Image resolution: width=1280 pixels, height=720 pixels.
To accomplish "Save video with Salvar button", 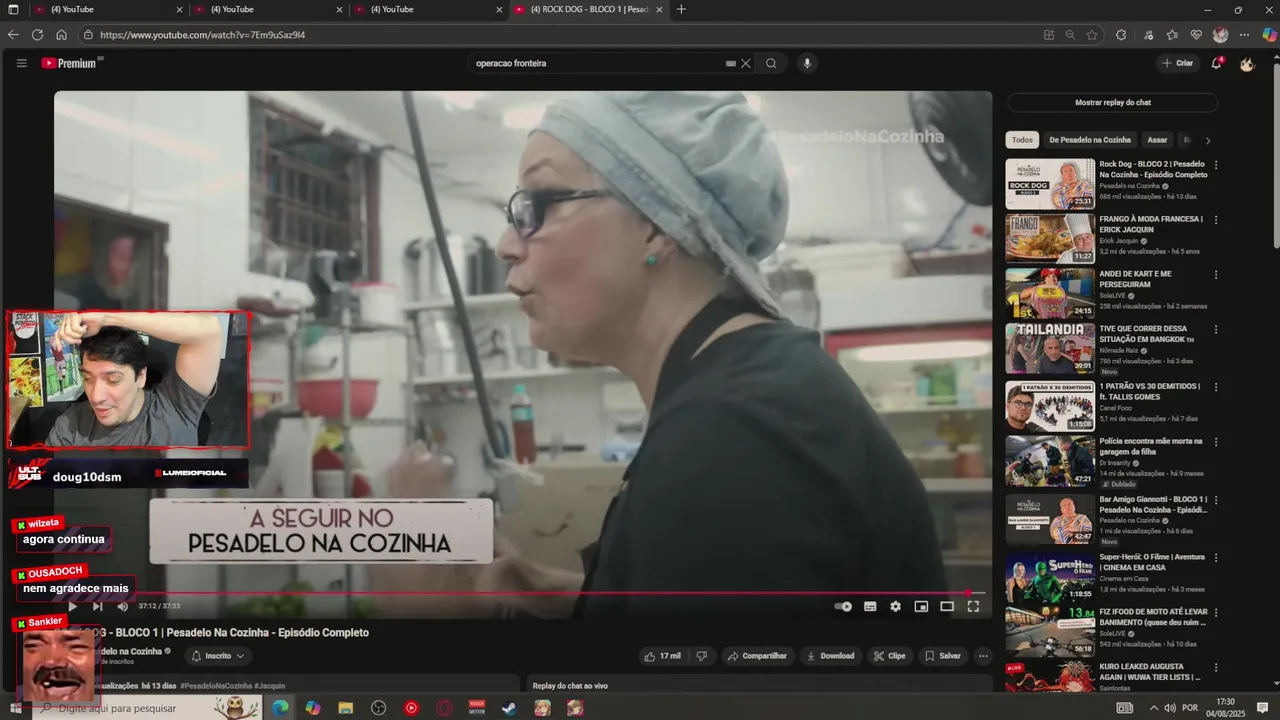I will point(943,656).
